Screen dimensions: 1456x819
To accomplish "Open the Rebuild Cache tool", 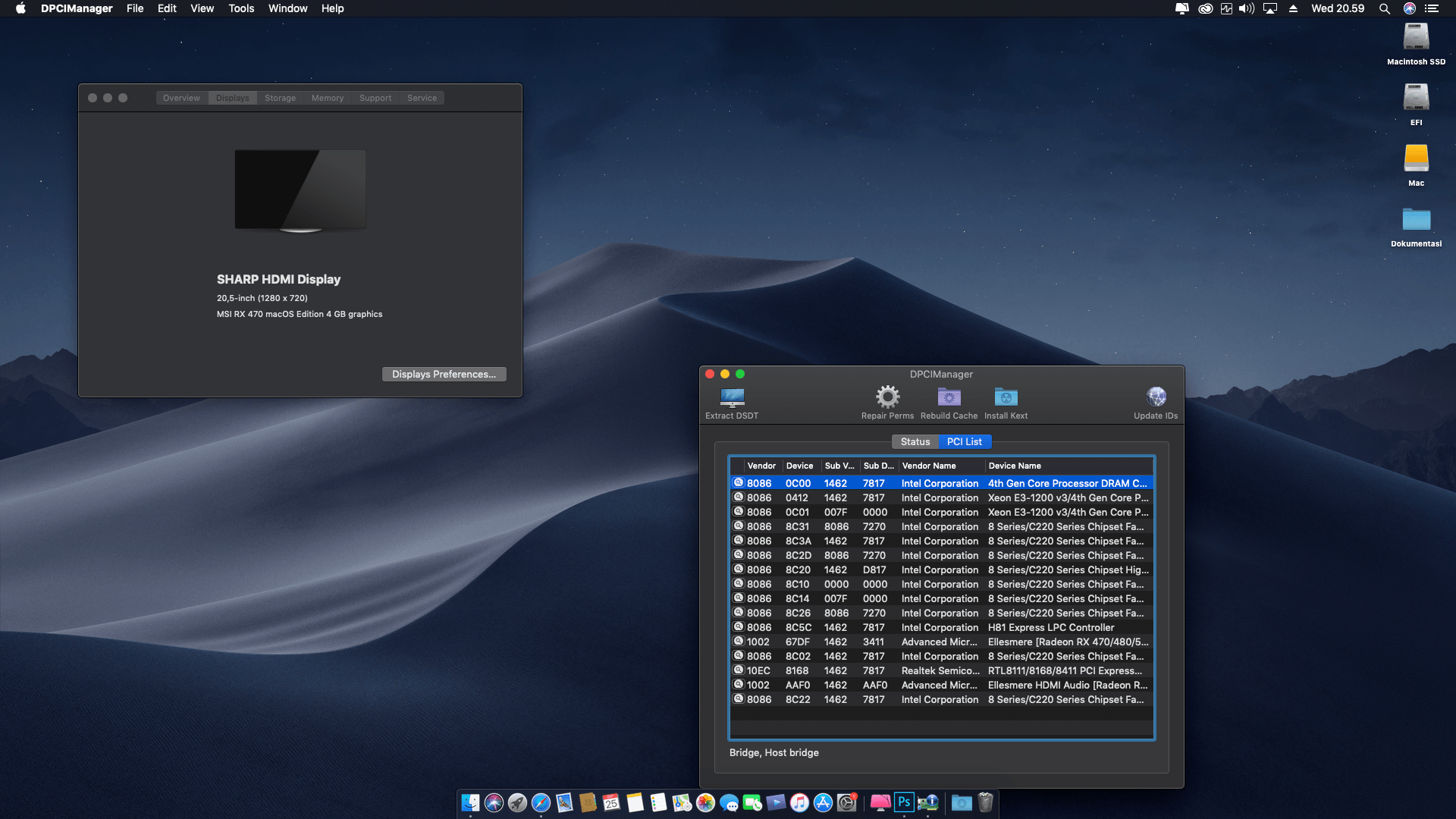I will [x=949, y=402].
